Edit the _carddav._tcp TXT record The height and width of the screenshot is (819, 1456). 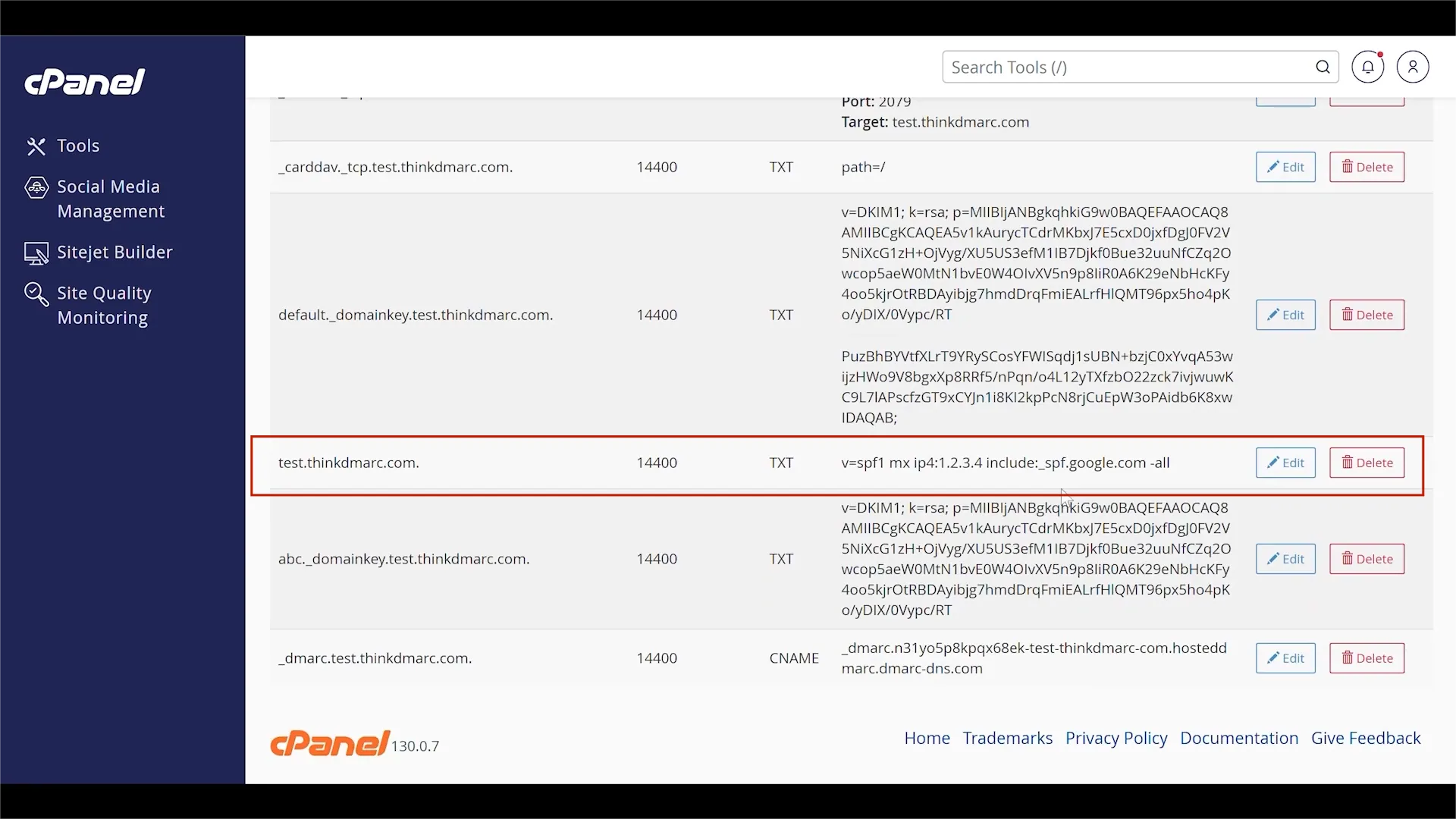point(1285,167)
